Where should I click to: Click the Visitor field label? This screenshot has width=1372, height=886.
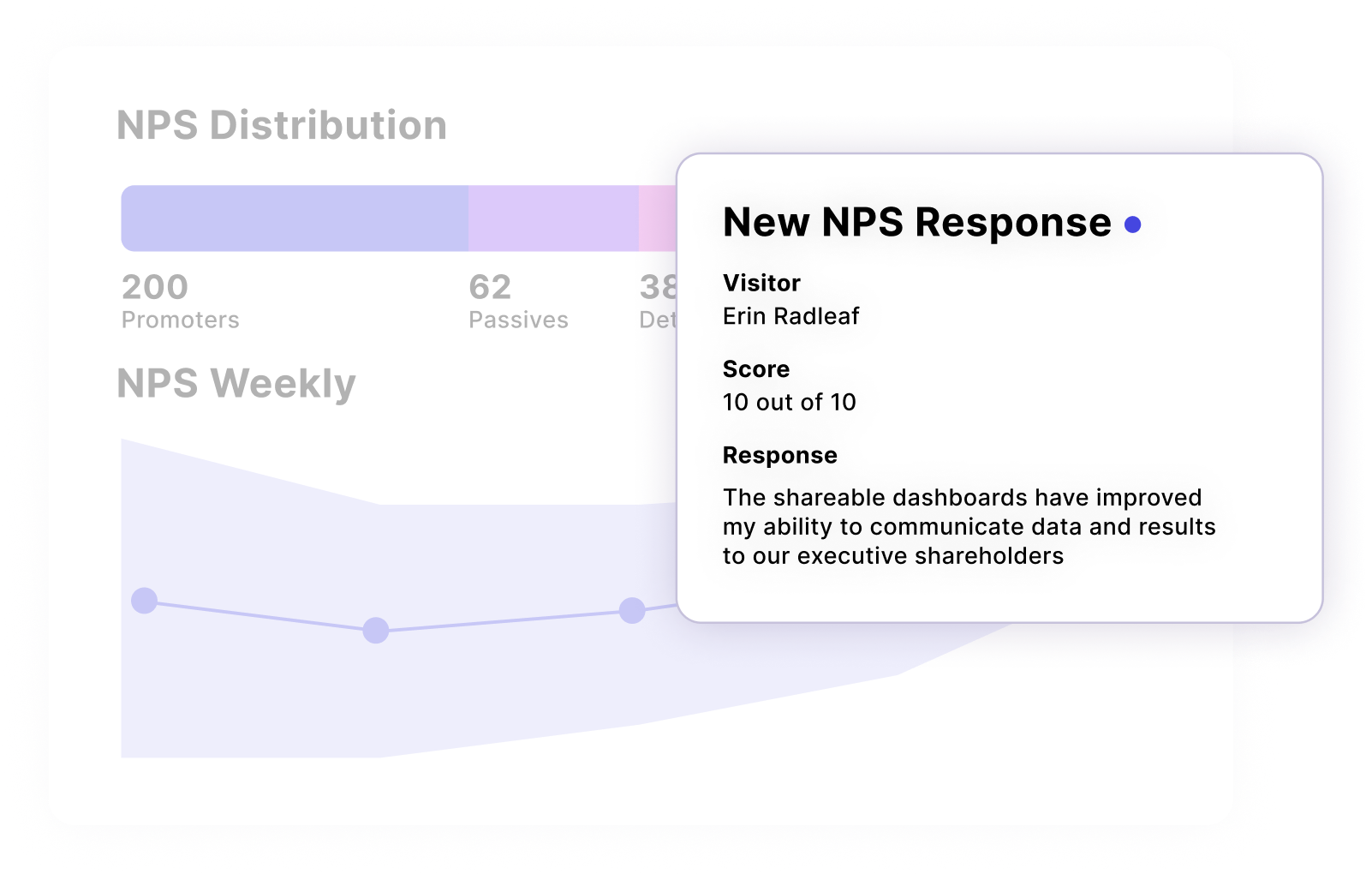point(761,283)
